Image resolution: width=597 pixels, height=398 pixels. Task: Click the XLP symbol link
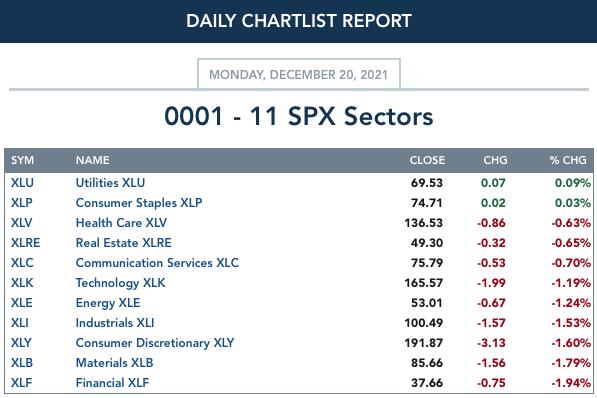[21, 203]
